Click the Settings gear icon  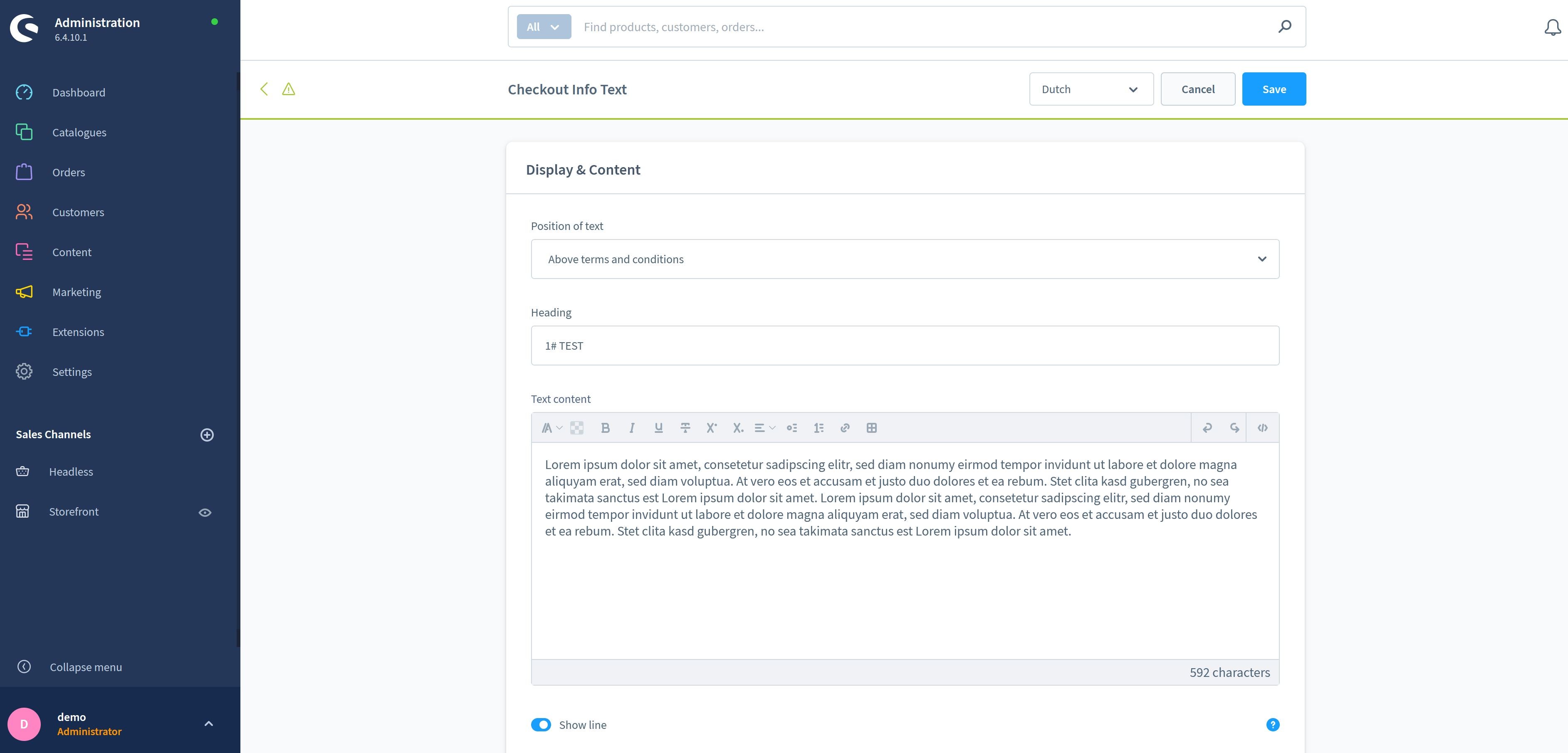pyautogui.click(x=24, y=371)
